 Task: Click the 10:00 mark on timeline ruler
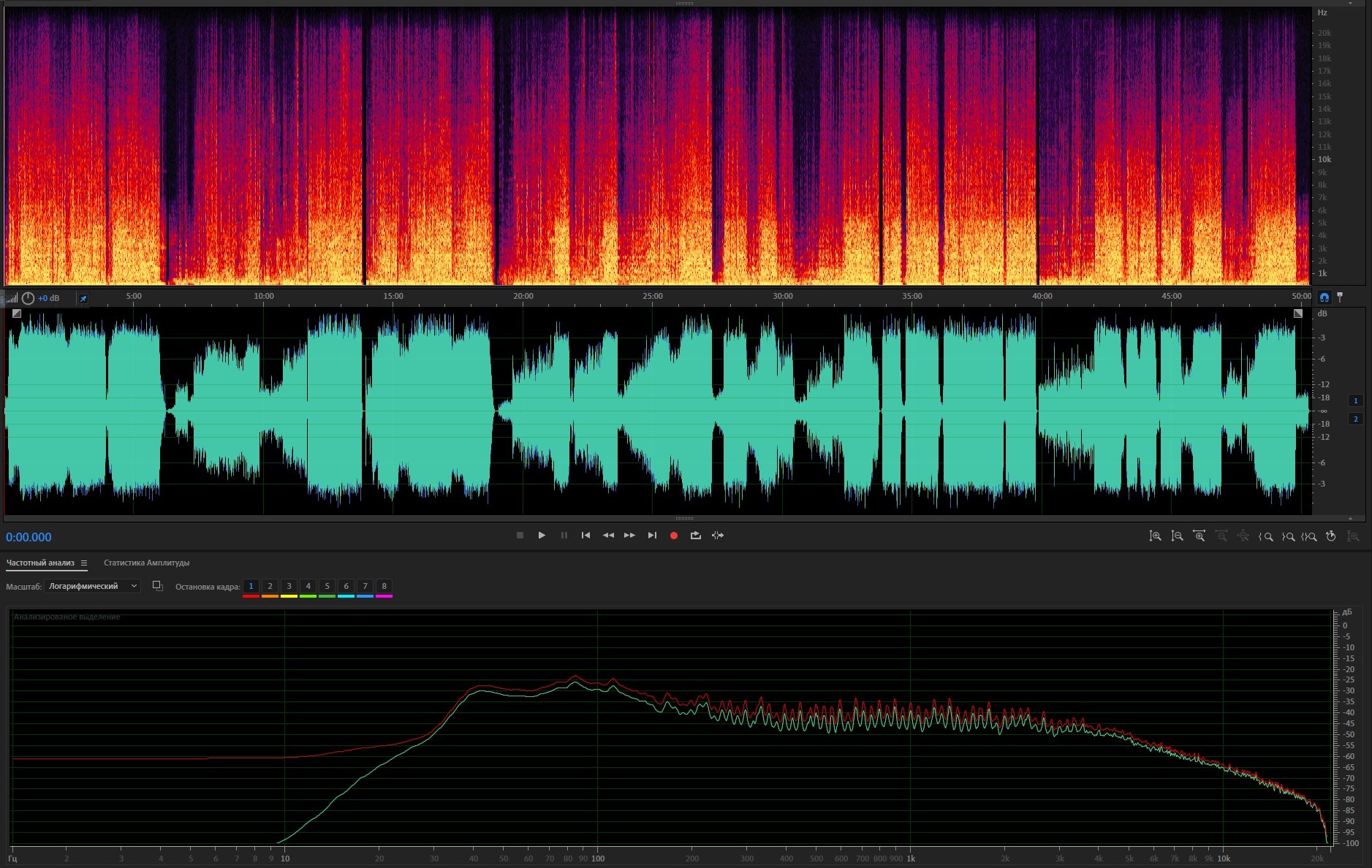(x=264, y=296)
